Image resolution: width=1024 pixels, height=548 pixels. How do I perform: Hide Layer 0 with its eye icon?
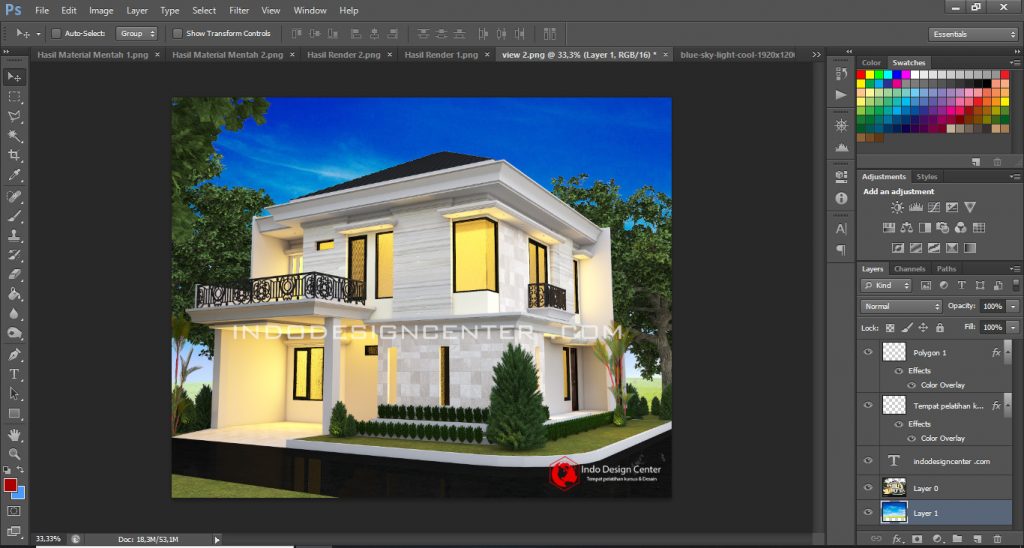click(868, 488)
